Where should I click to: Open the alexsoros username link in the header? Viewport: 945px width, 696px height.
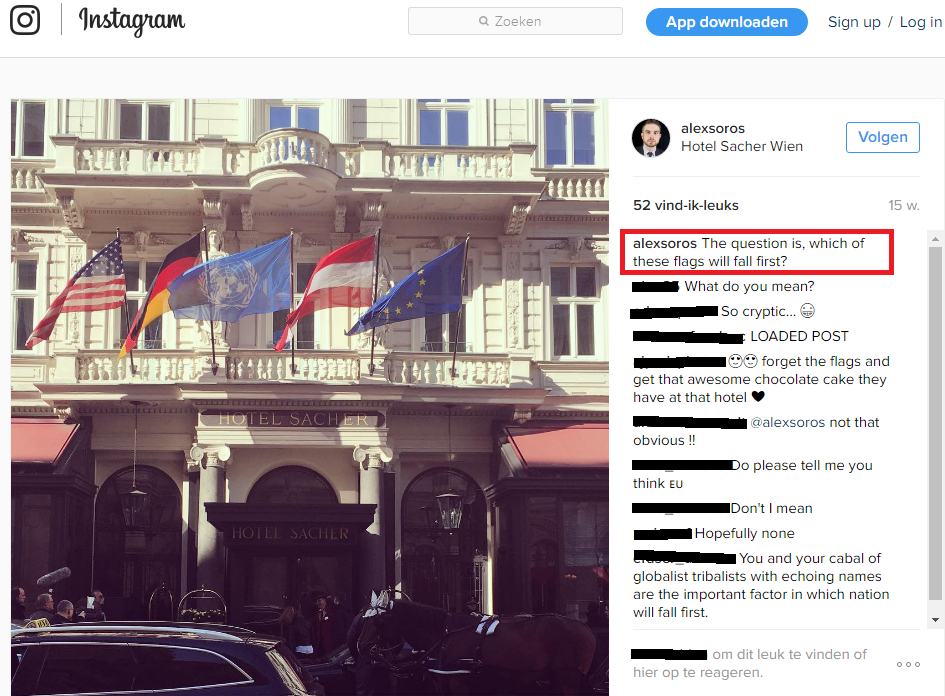click(x=712, y=128)
